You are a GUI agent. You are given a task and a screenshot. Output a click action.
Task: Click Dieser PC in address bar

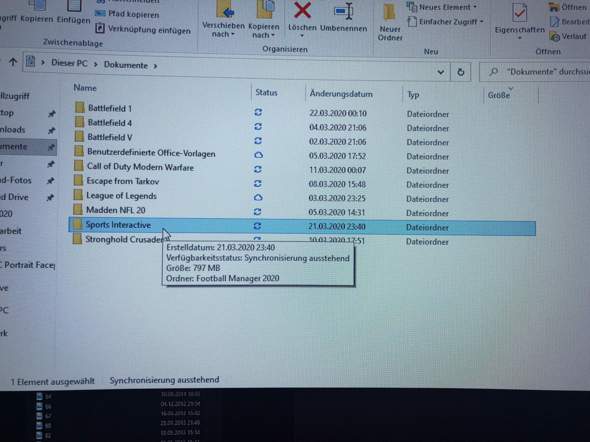point(69,63)
